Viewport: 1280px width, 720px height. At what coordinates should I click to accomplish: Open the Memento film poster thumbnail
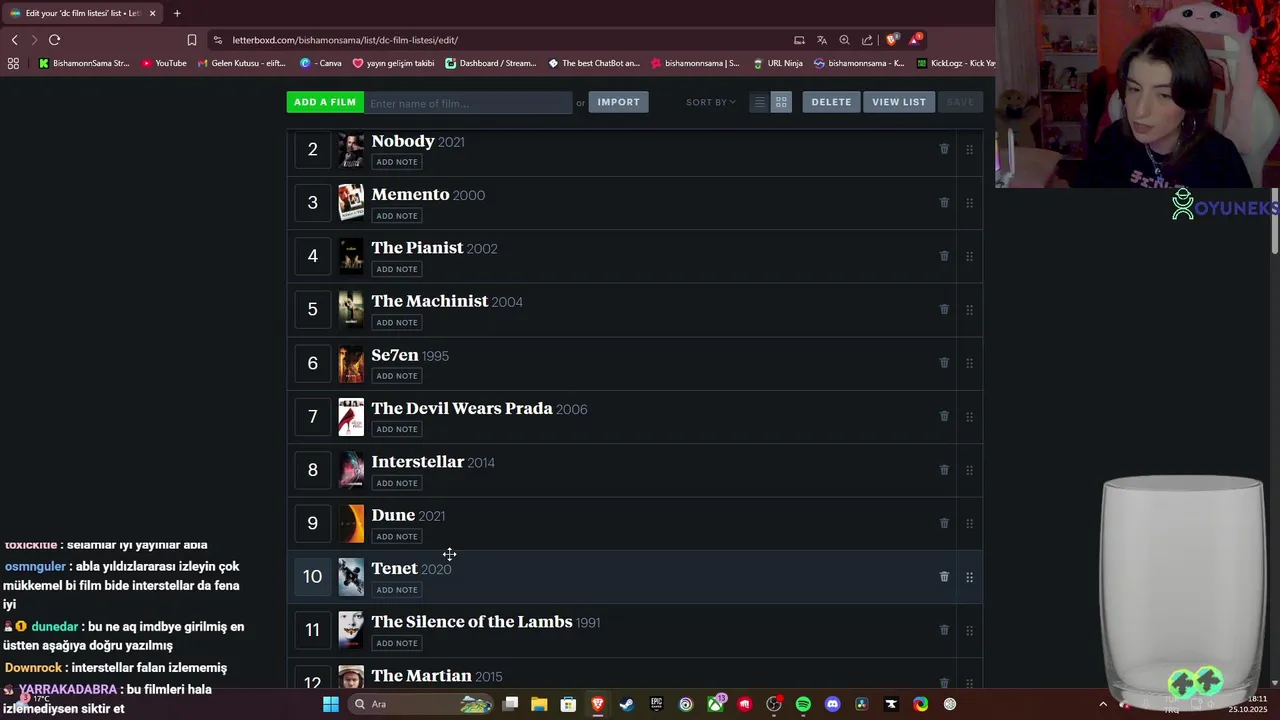[351, 202]
